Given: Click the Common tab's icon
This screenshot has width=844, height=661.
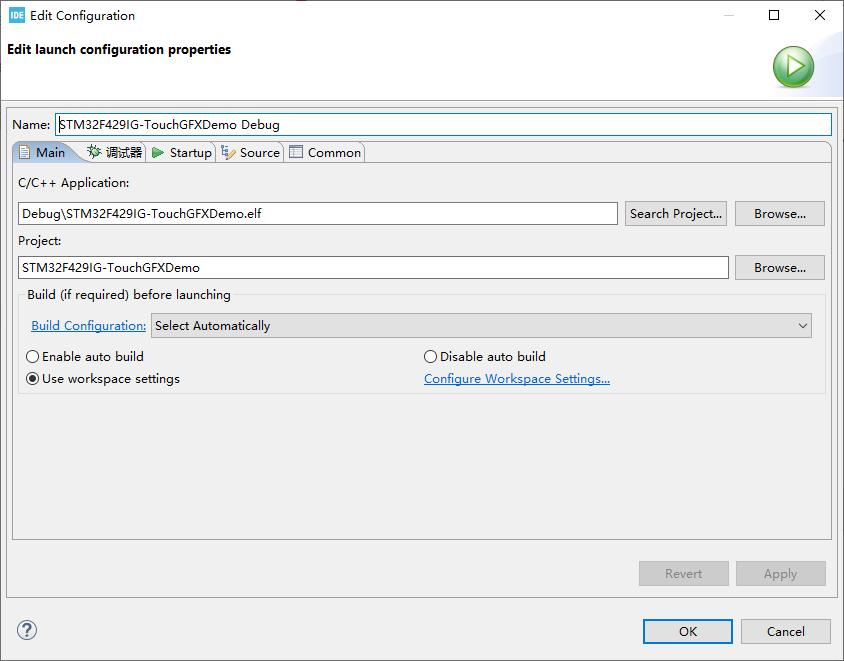Looking at the screenshot, I should (x=296, y=153).
